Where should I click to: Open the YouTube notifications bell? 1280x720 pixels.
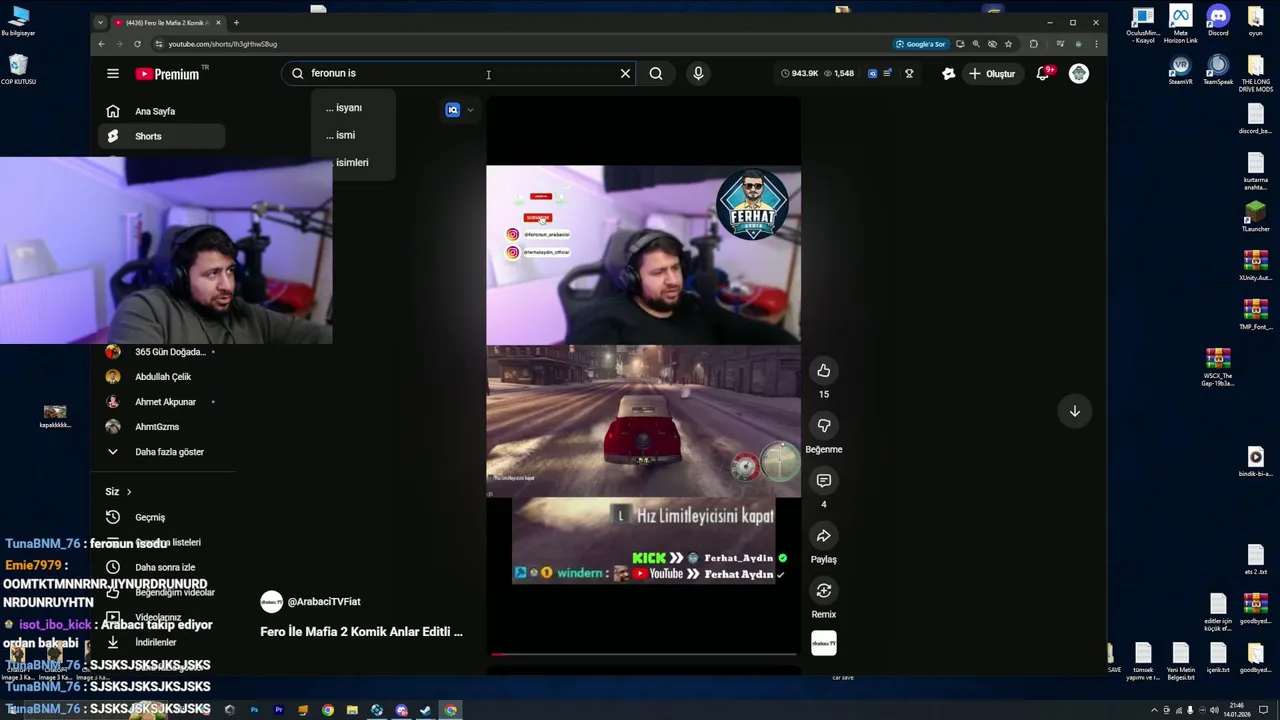(1043, 73)
